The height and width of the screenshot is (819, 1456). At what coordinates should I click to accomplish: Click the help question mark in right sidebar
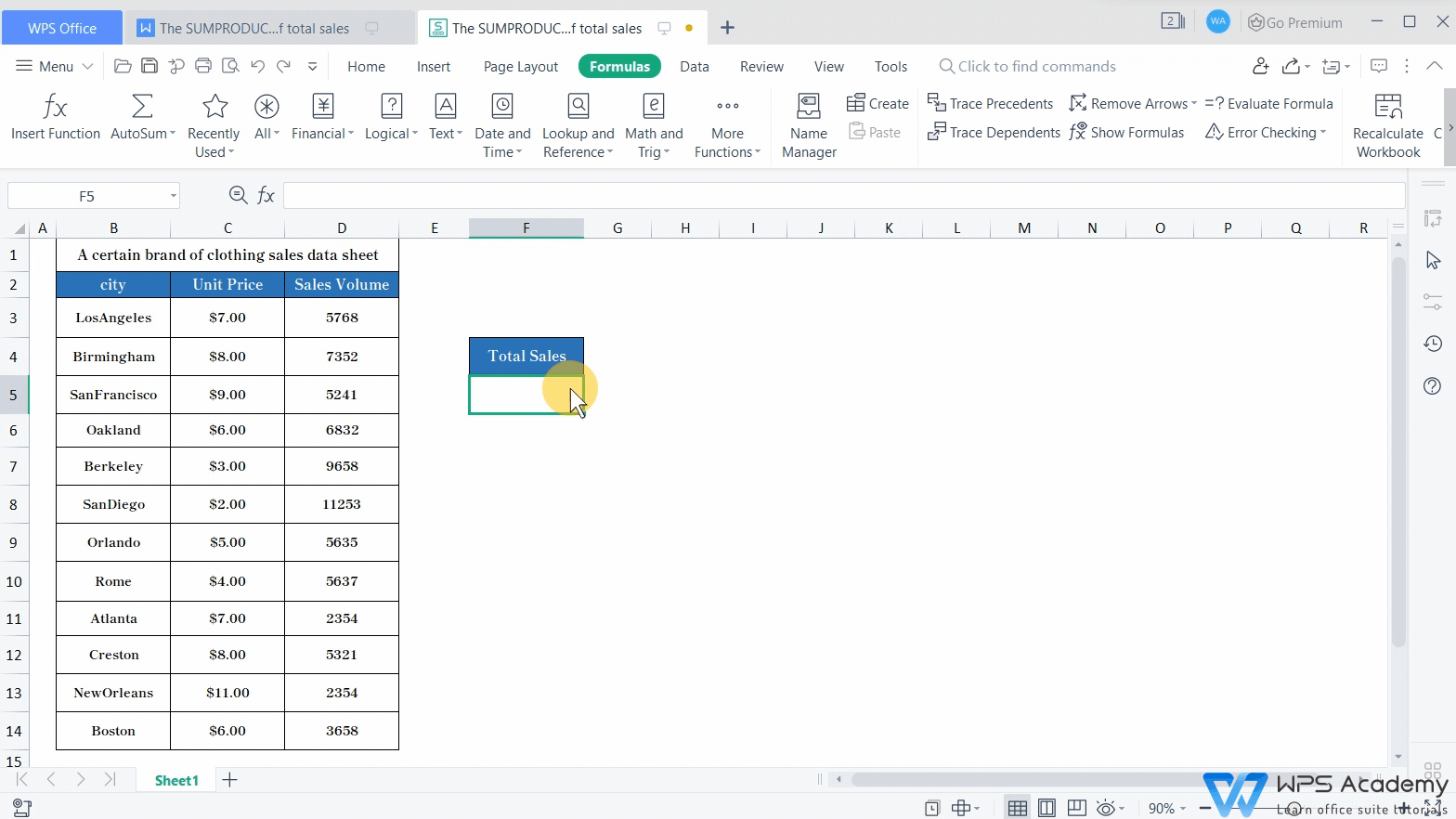point(1433,386)
